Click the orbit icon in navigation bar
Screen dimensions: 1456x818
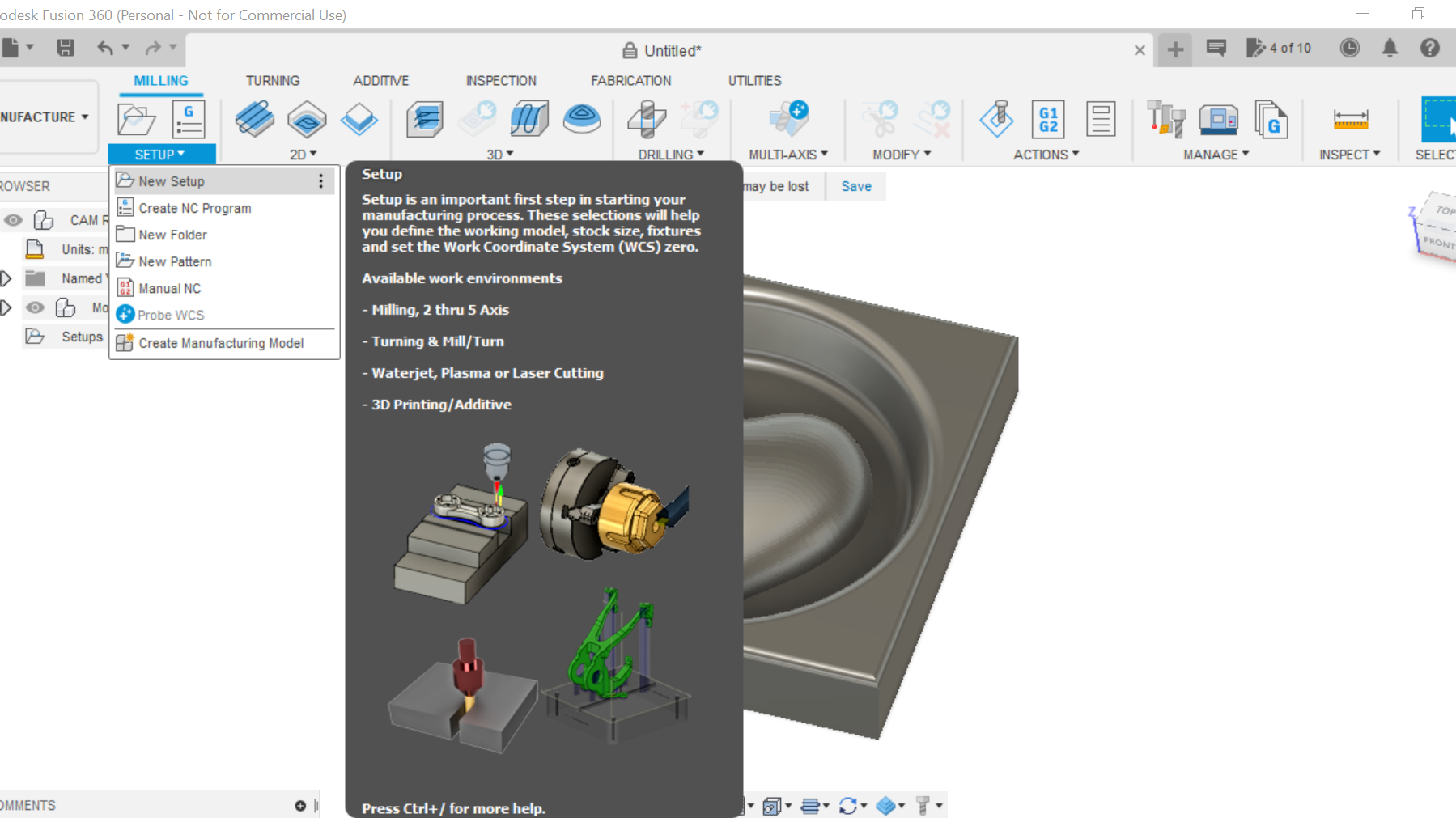tap(848, 806)
